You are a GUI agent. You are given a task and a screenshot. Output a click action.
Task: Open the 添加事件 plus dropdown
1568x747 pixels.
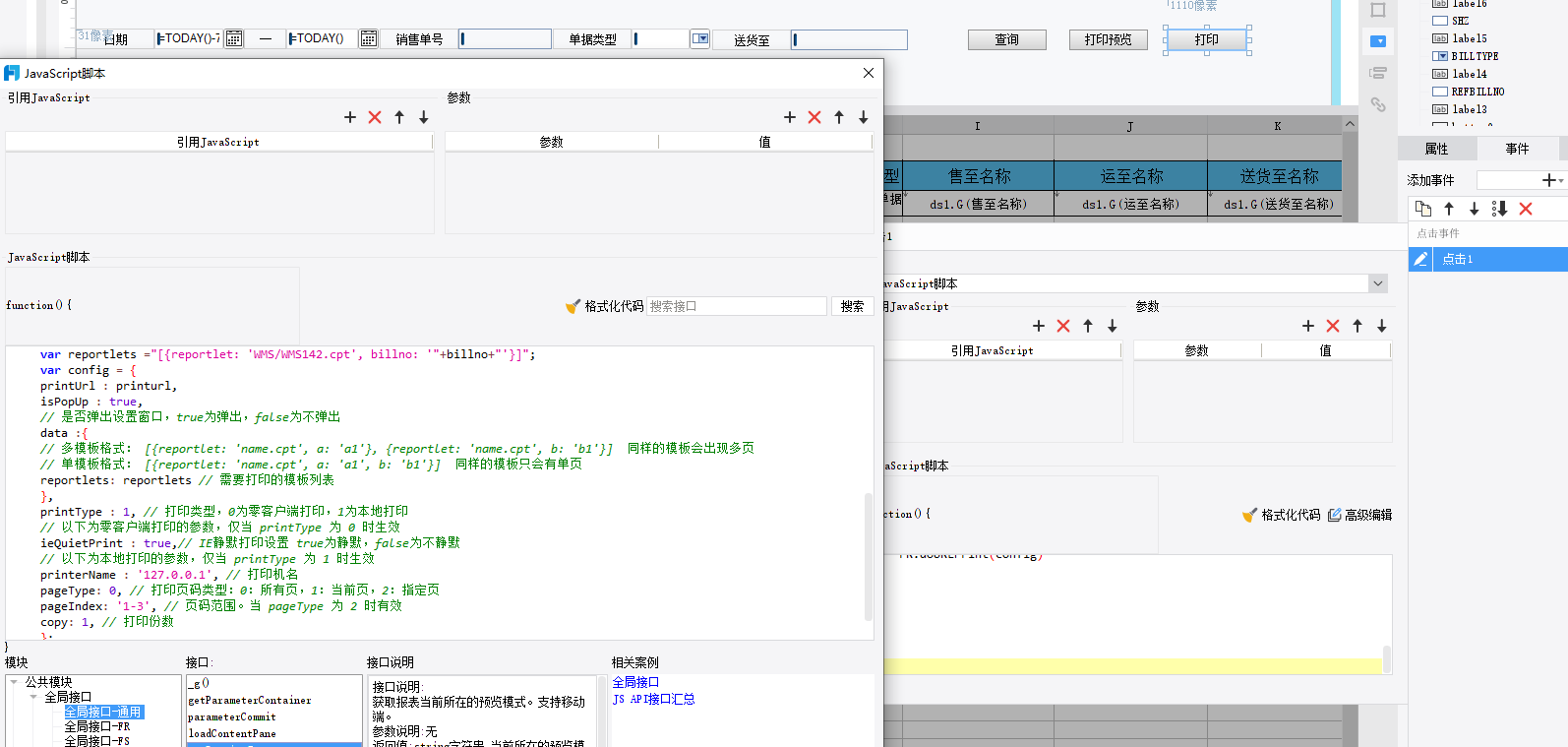pos(1552,180)
